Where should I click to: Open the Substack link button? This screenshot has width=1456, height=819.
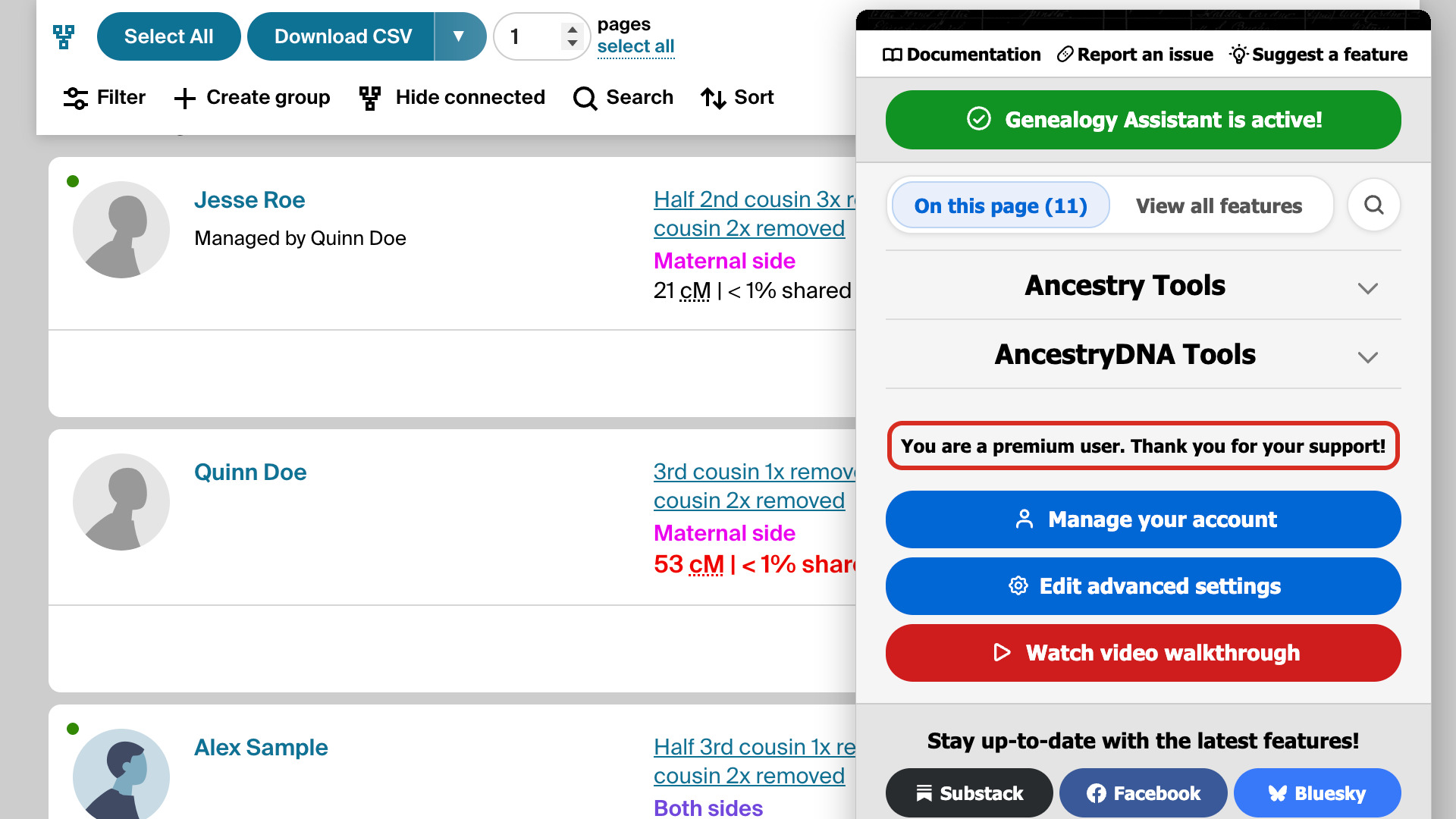969,793
